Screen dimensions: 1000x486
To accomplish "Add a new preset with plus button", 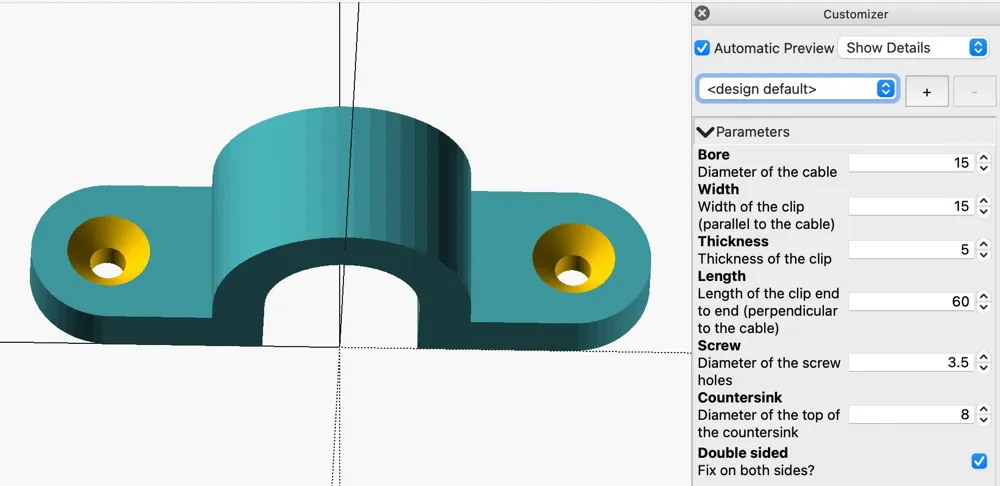I will (927, 92).
